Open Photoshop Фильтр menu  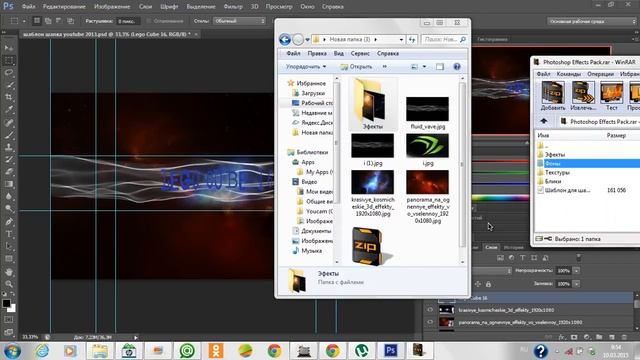(233, 7)
